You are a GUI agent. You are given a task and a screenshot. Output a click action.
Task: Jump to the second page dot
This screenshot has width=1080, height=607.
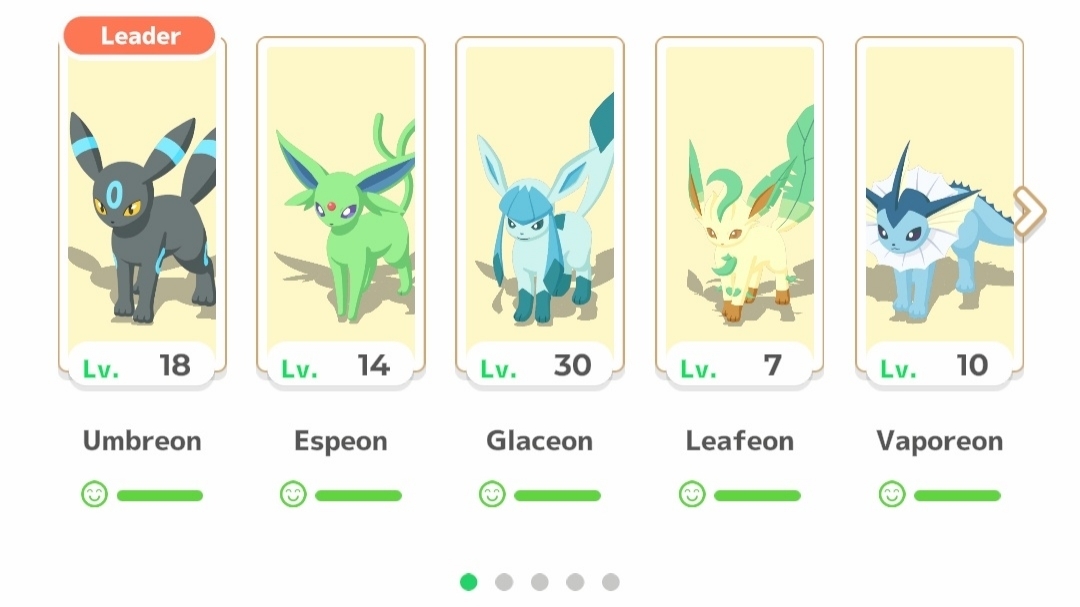(x=504, y=582)
